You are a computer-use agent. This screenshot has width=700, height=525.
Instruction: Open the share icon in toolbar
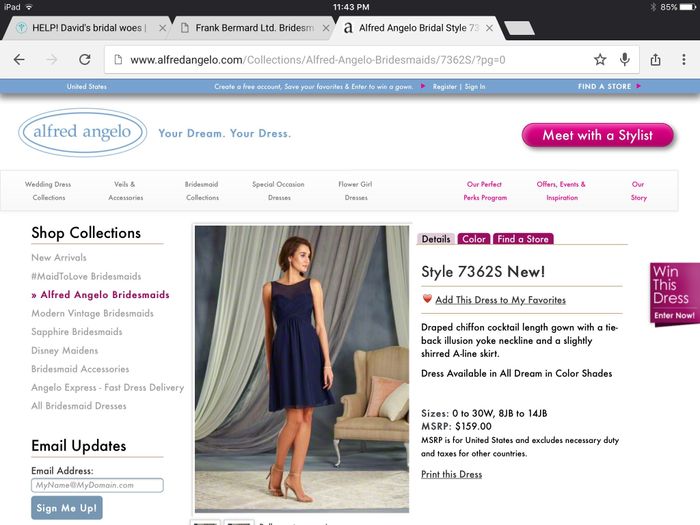tap(656, 59)
